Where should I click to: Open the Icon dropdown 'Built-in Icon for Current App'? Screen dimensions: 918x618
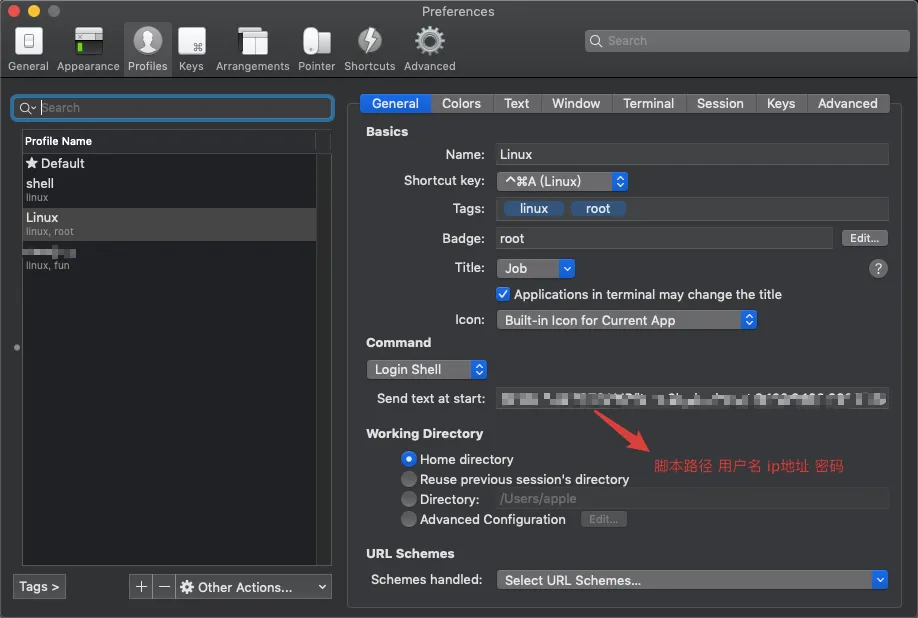626,320
